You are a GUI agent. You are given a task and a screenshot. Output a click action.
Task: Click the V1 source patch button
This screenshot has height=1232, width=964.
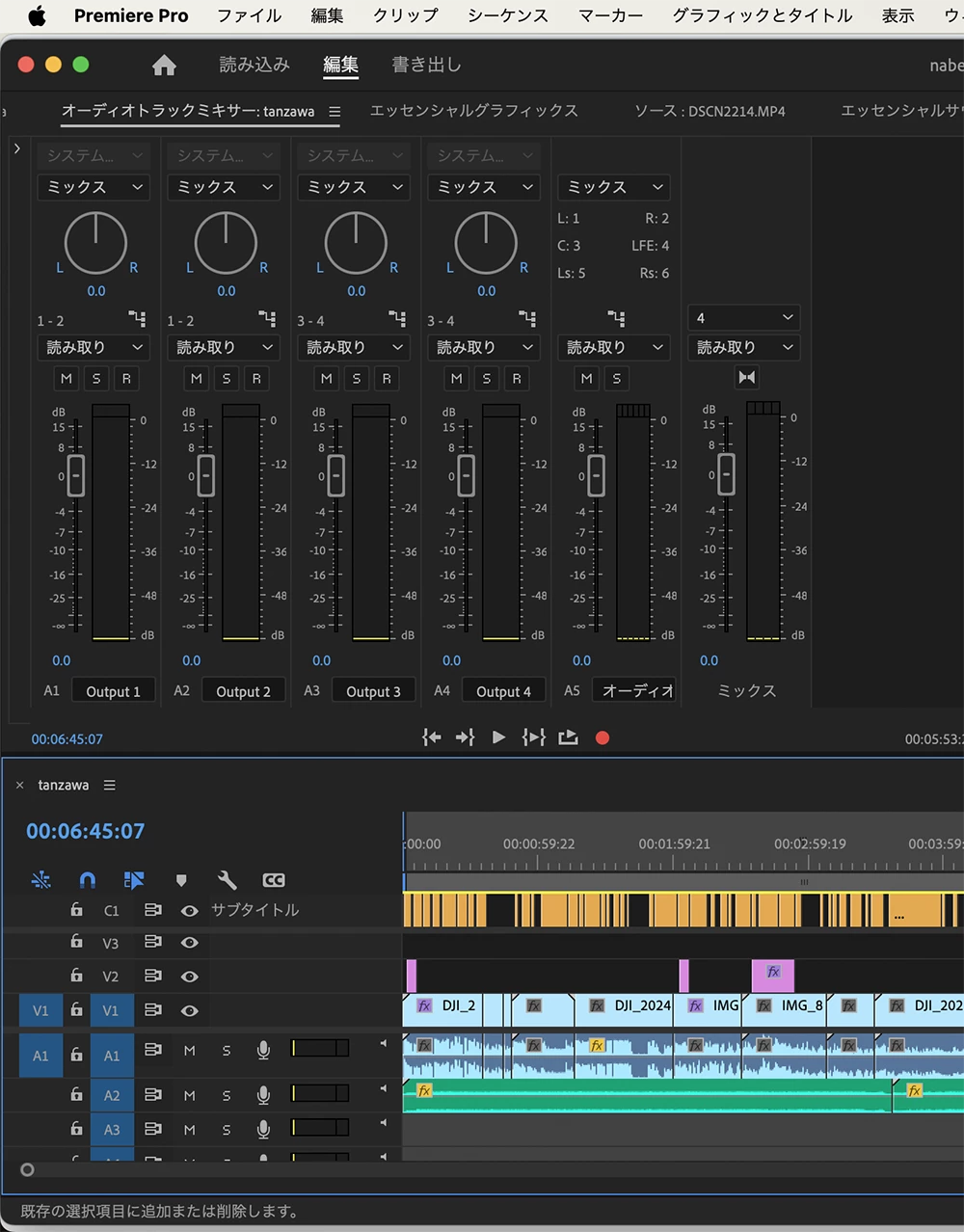click(40, 1010)
